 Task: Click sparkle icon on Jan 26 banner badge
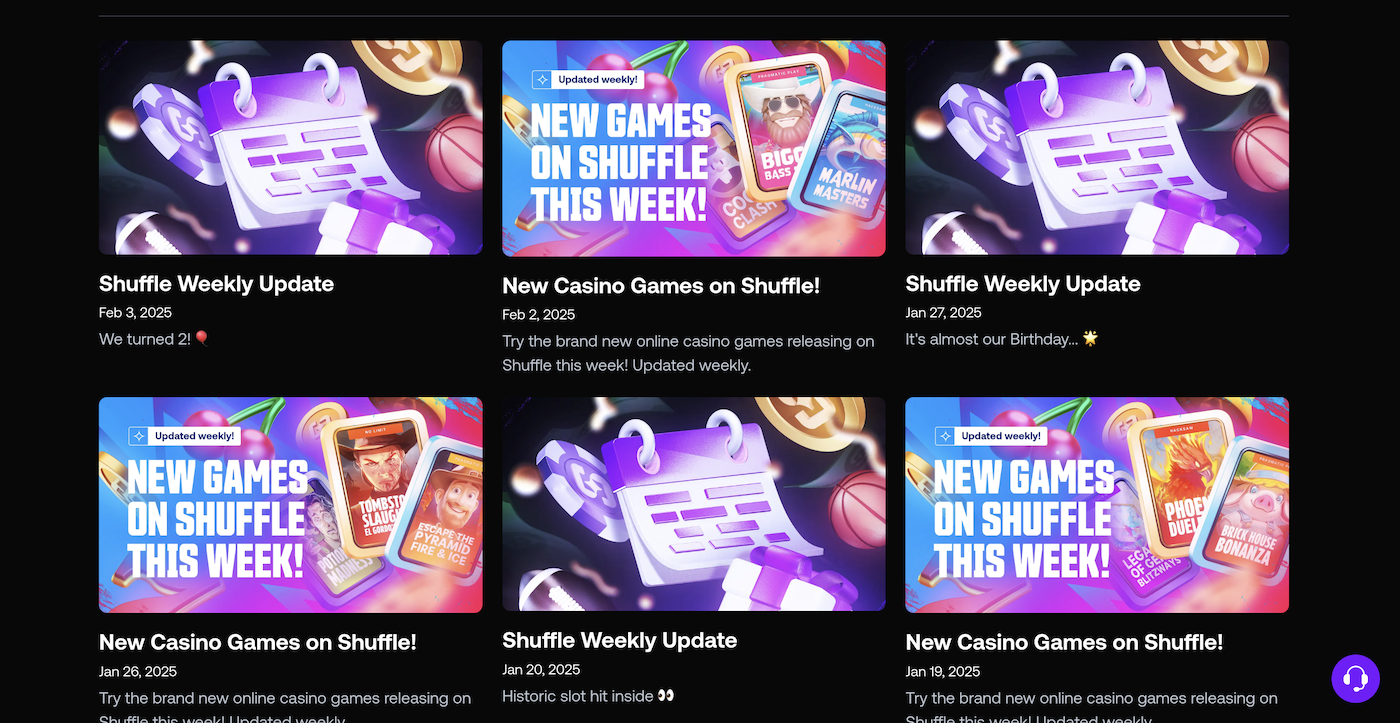(x=138, y=436)
